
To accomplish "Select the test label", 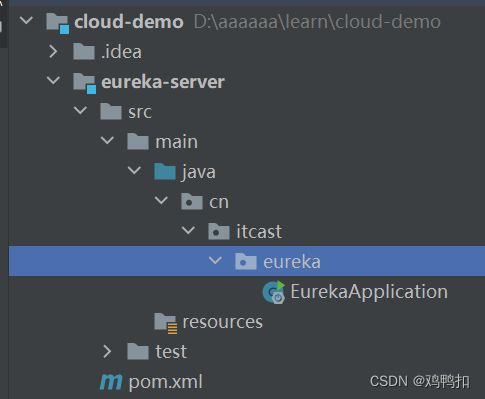I will (171, 352).
